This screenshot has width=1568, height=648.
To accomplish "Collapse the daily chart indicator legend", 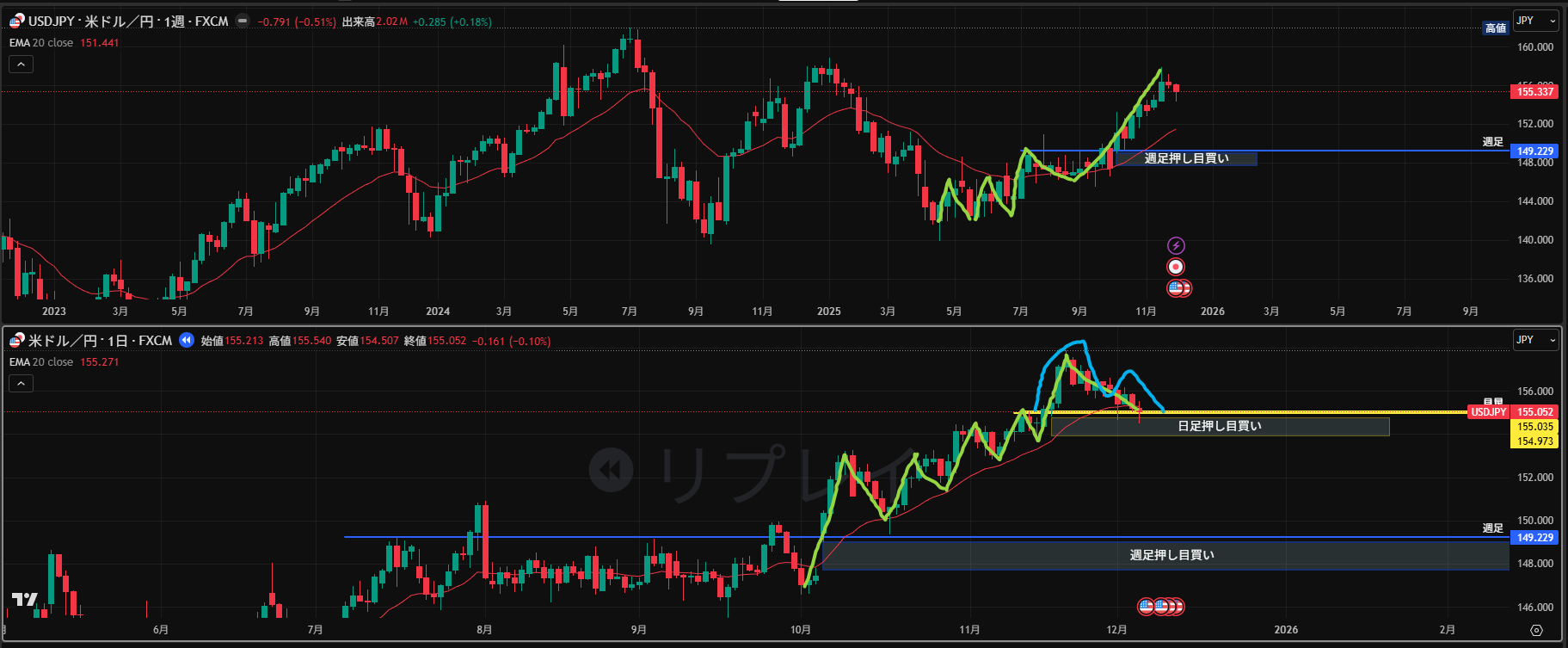I will point(21,383).
